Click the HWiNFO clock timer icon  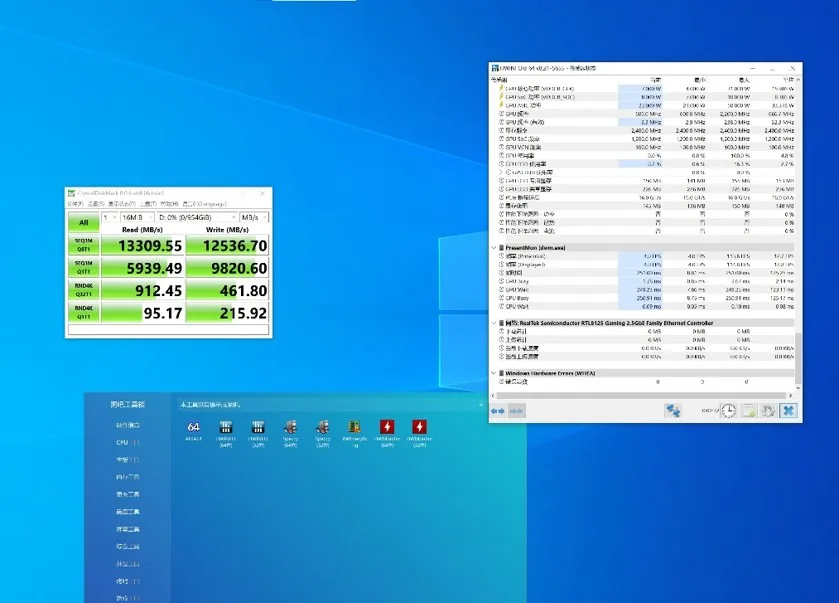730,411
